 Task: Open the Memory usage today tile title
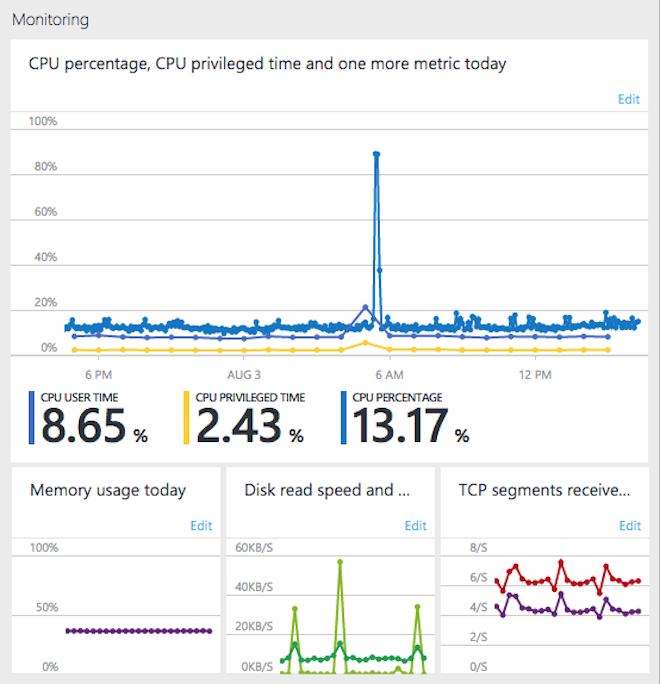click(108, 491)
